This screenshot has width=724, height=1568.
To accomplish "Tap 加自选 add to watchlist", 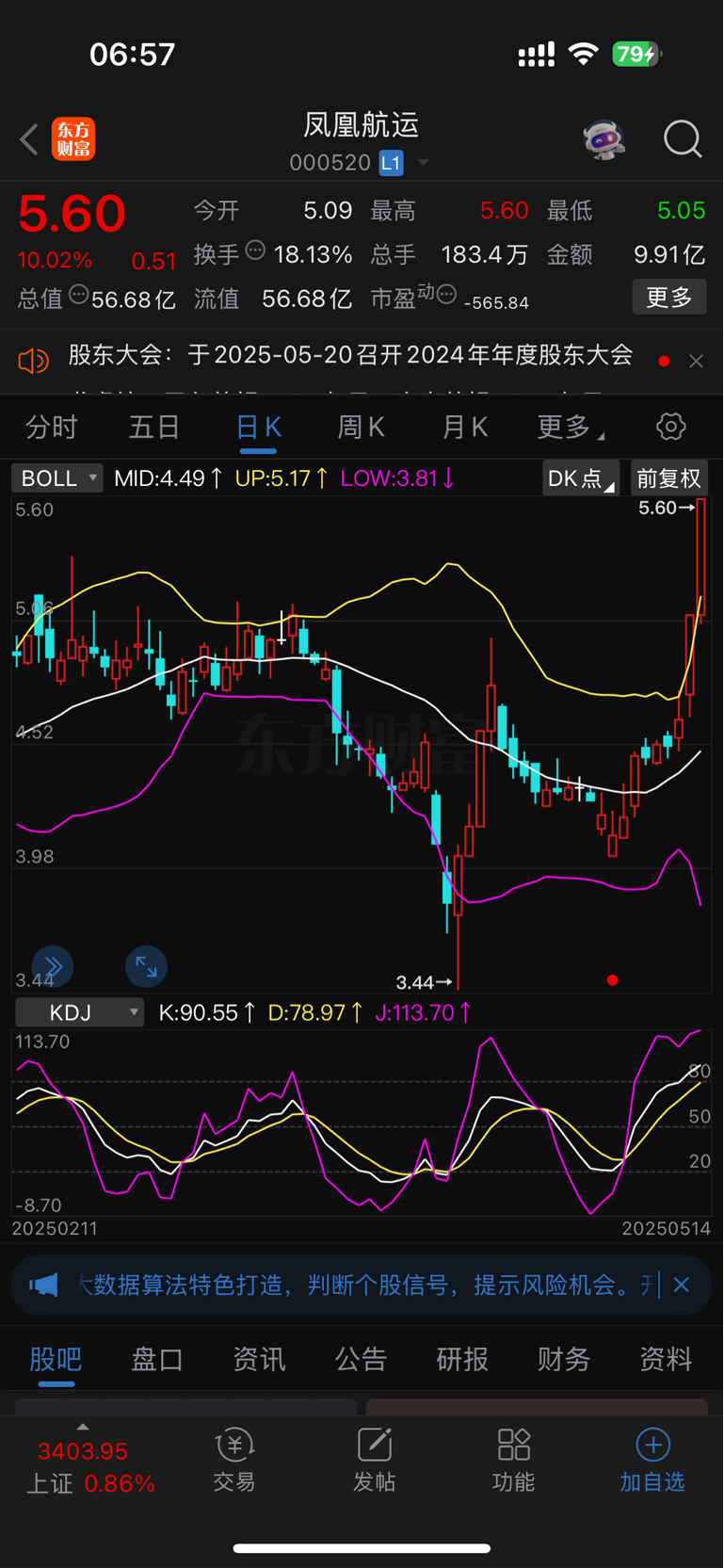I will click(x=652, y=1461).
